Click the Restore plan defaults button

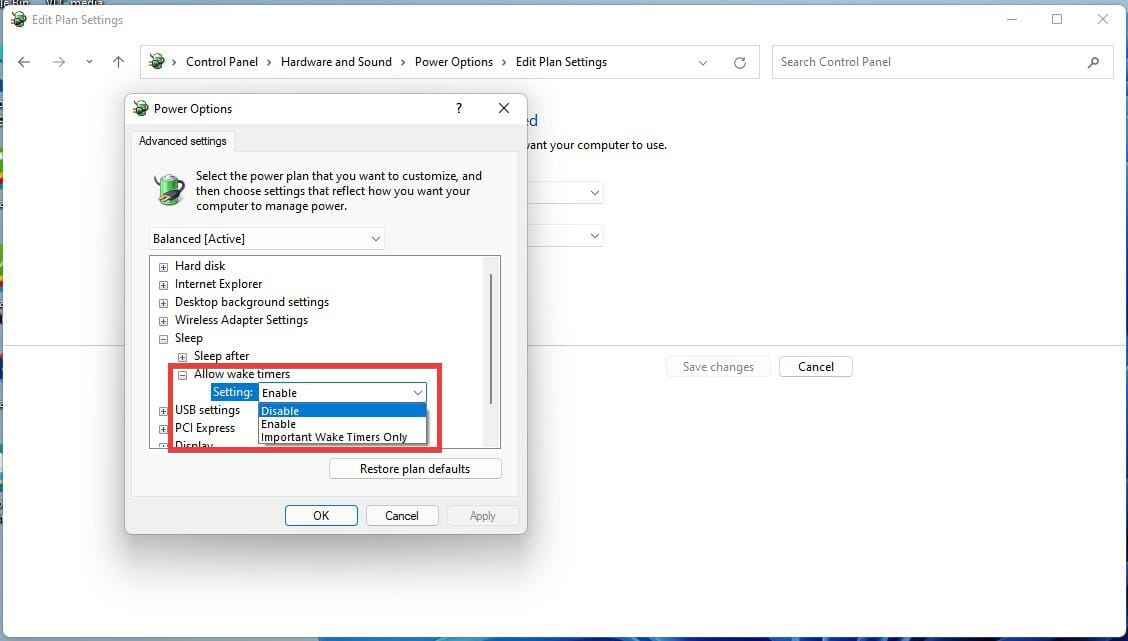[x=414, y=468]
